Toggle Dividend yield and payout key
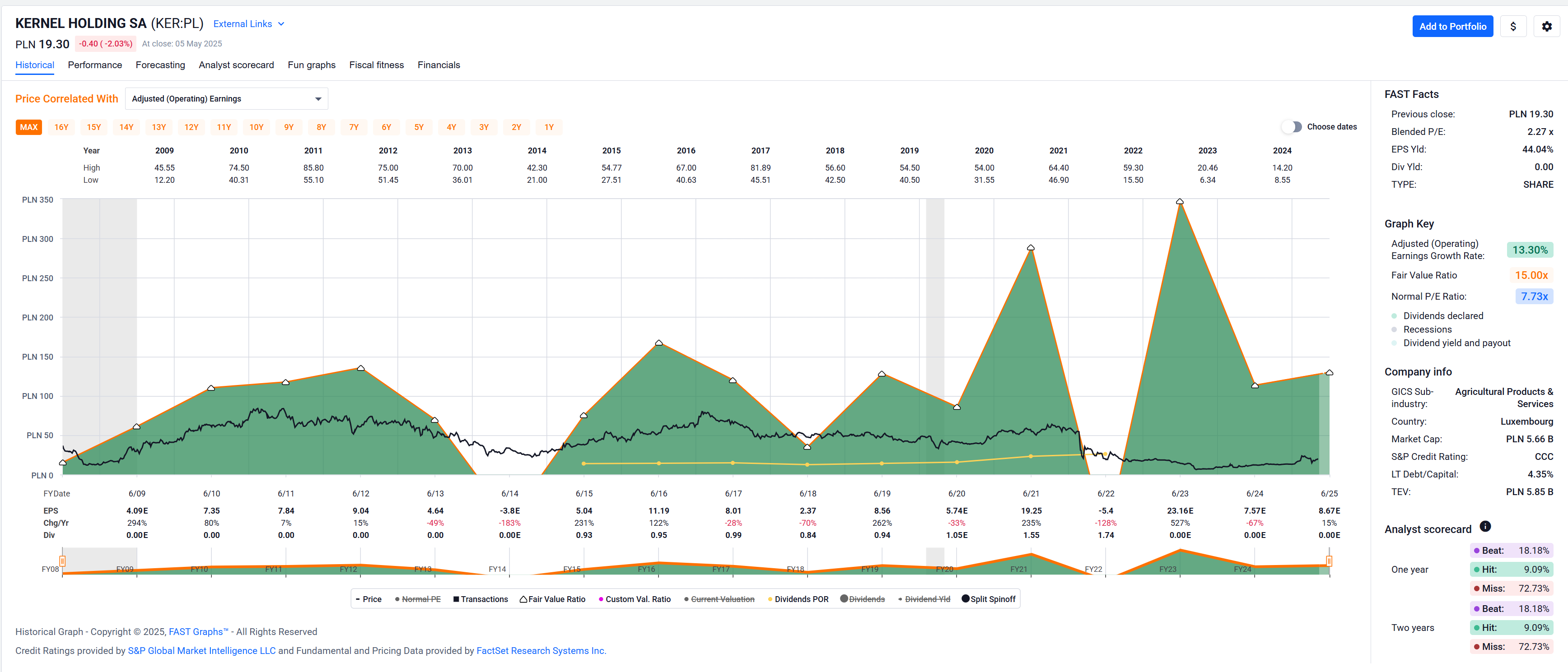The height and width of the screenshot is (672, 1568). [x=1451, y=343]
